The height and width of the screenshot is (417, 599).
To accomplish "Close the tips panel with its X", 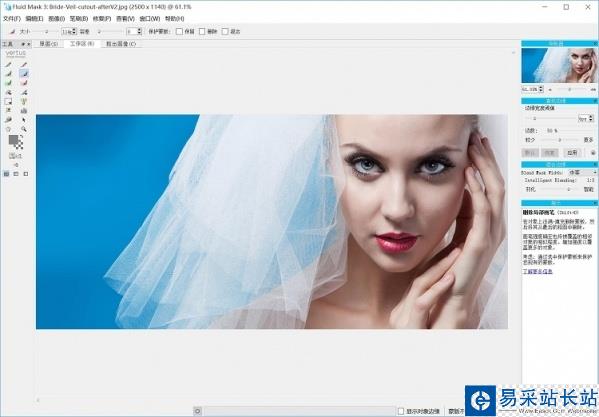I will [x=596, y=203].
